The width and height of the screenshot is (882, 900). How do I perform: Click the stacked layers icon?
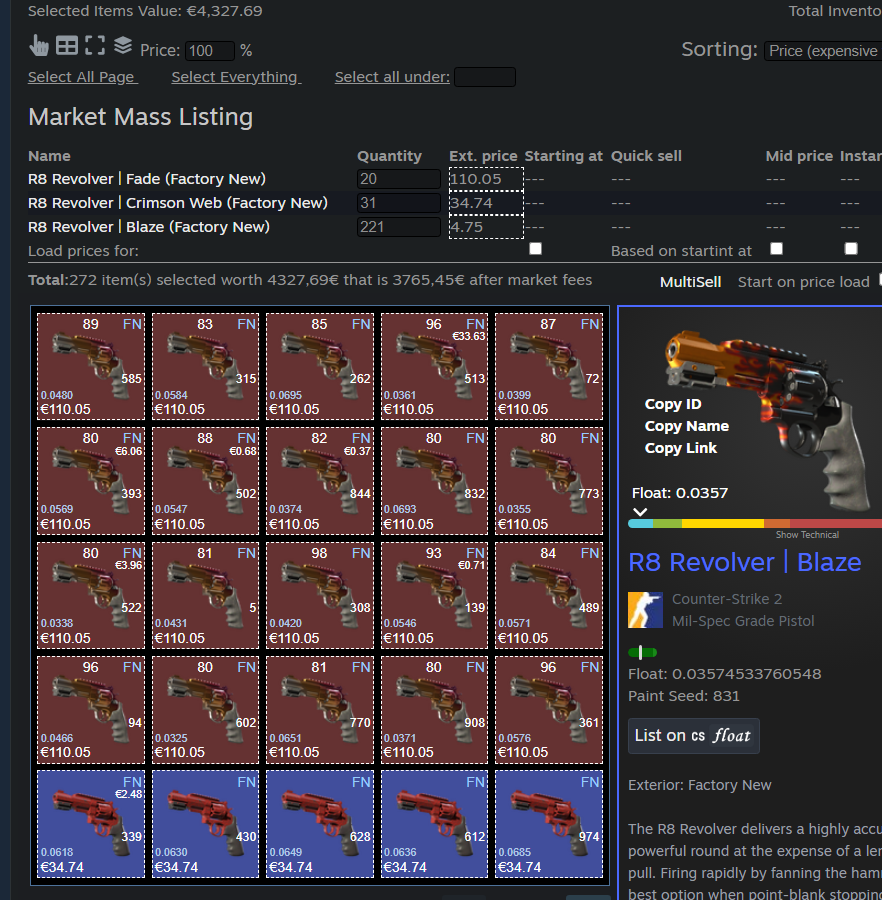123,45
